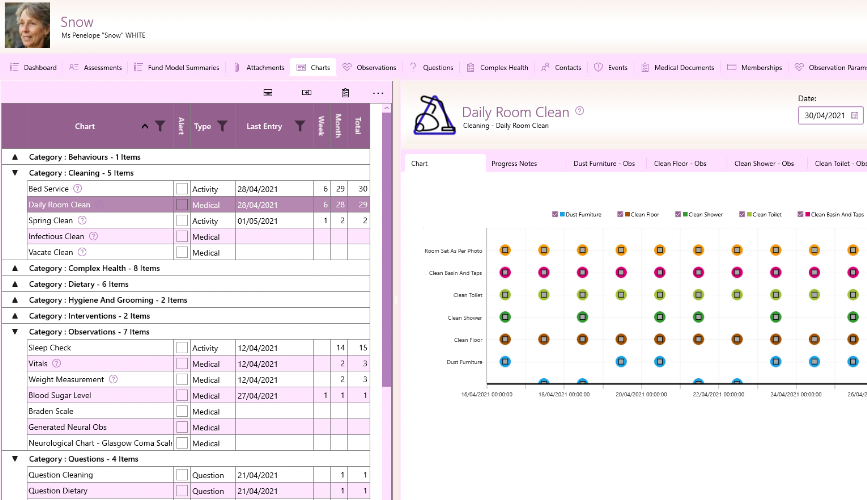Click the first Room Set As Per Photo data point

[505, 250]
